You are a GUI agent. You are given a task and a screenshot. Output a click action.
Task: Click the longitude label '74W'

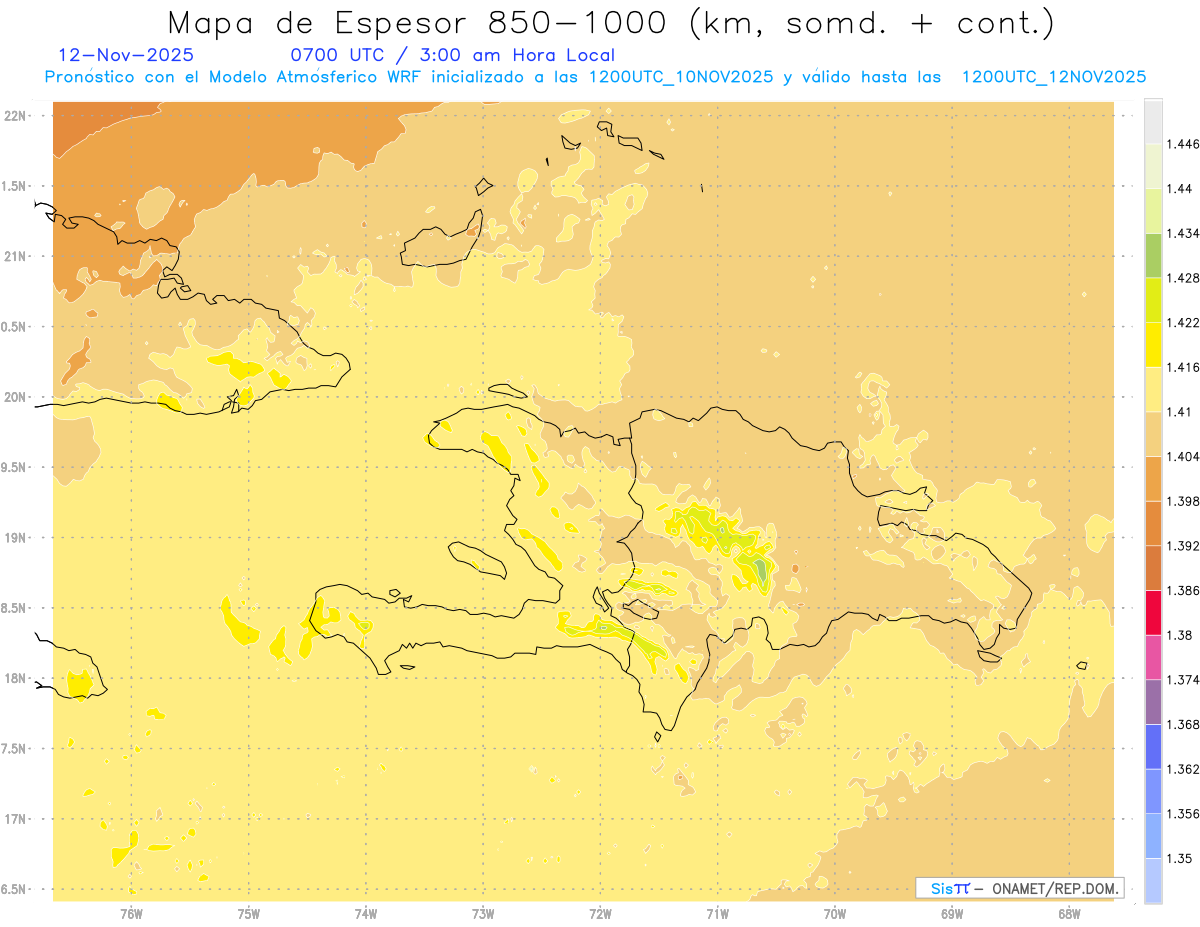pyautogui.click(x=366, y=913)
